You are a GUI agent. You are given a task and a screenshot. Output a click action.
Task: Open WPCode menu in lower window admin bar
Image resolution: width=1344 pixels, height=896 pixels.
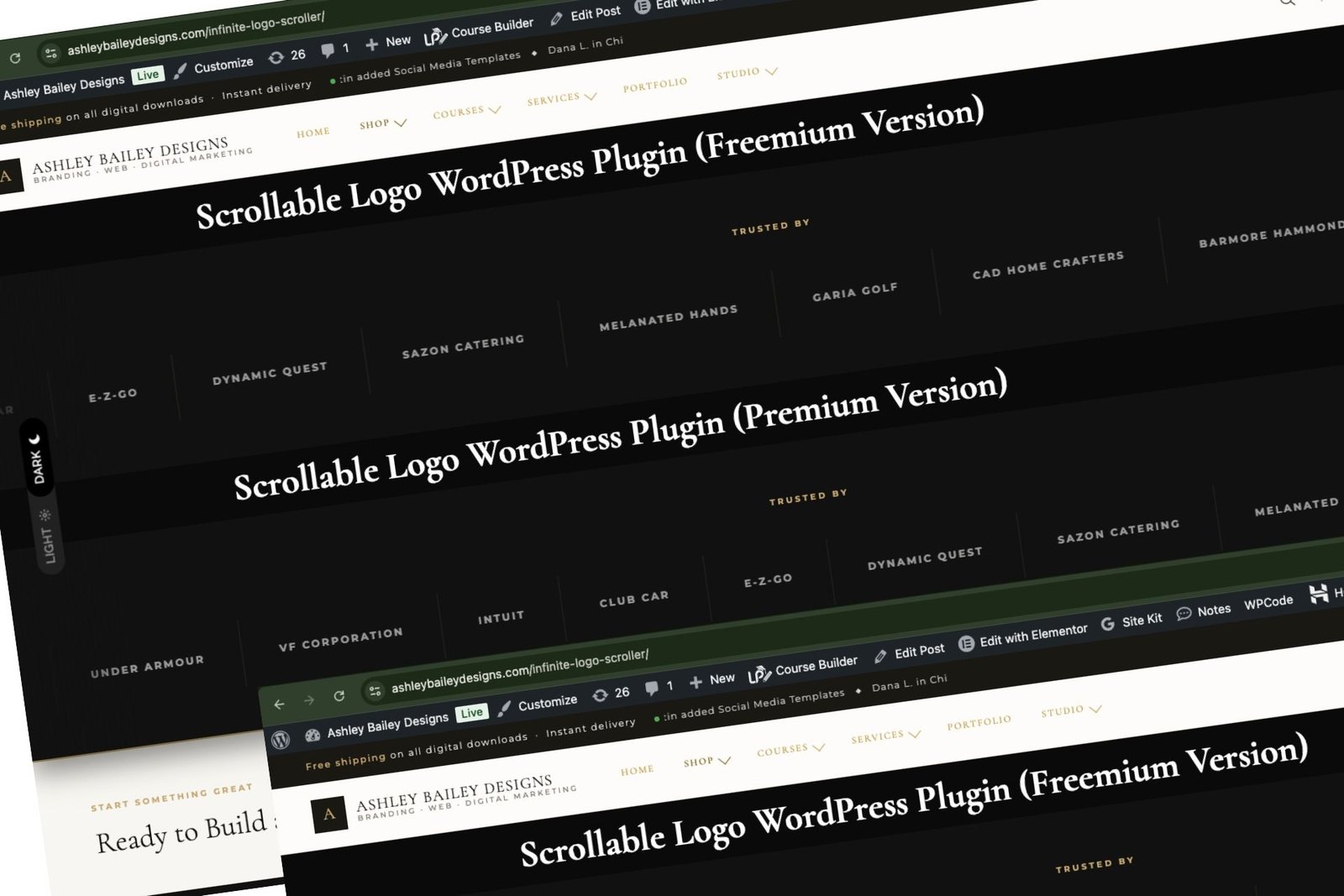pyautogui.click(x=1268, y=603)
